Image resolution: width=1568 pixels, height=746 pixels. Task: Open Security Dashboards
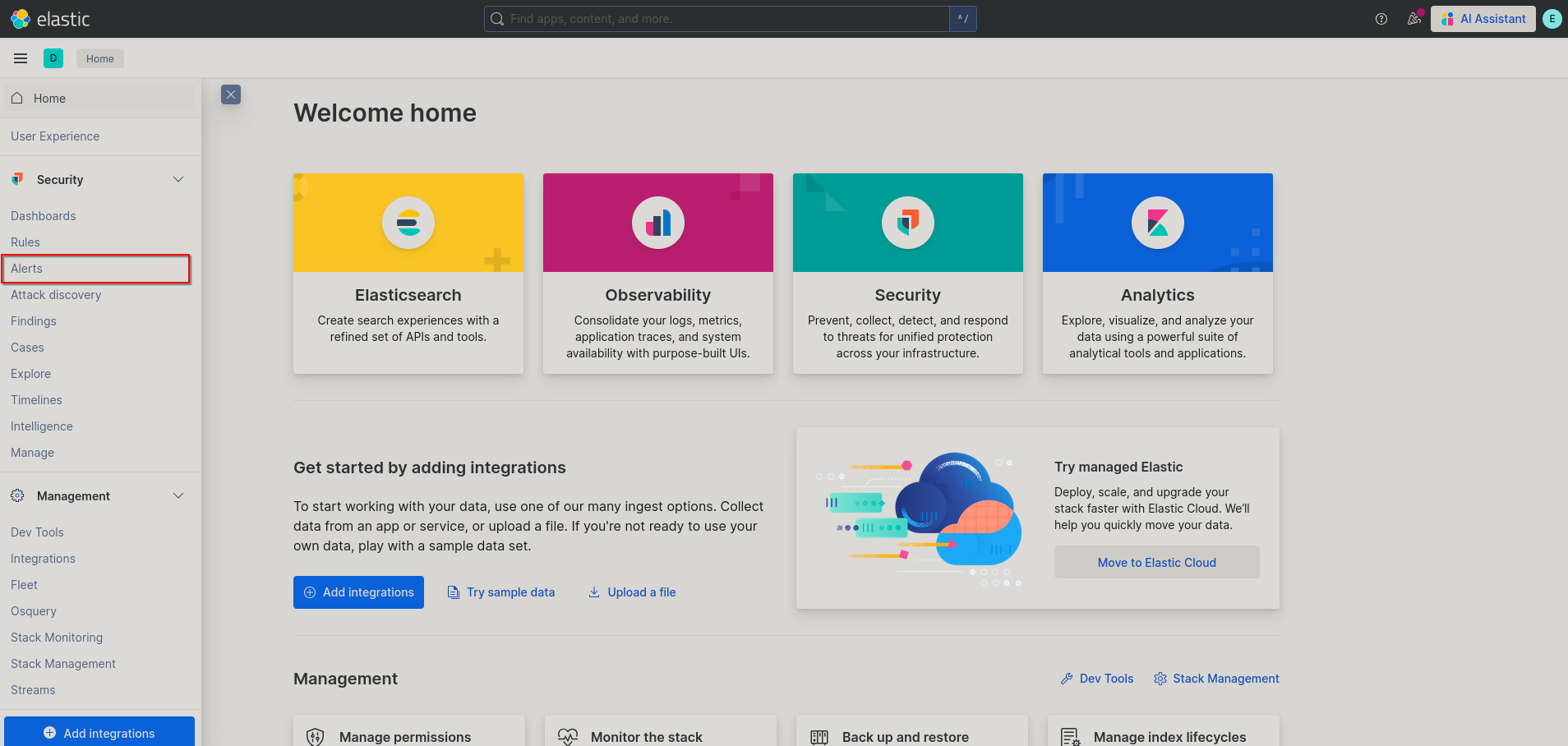pos(44,216)
